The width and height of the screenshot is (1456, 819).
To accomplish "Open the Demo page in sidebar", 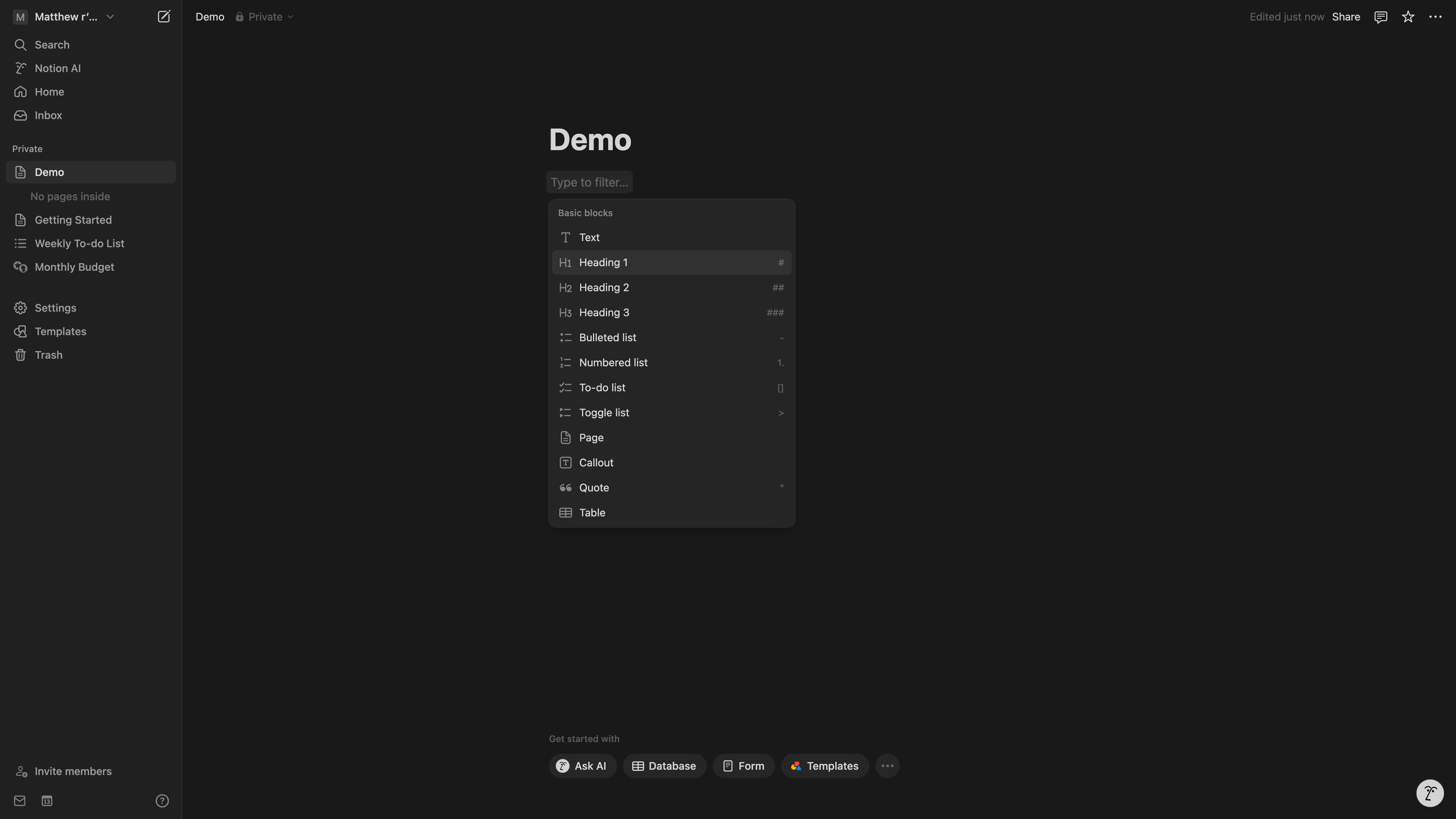I will tap(91, 173).
